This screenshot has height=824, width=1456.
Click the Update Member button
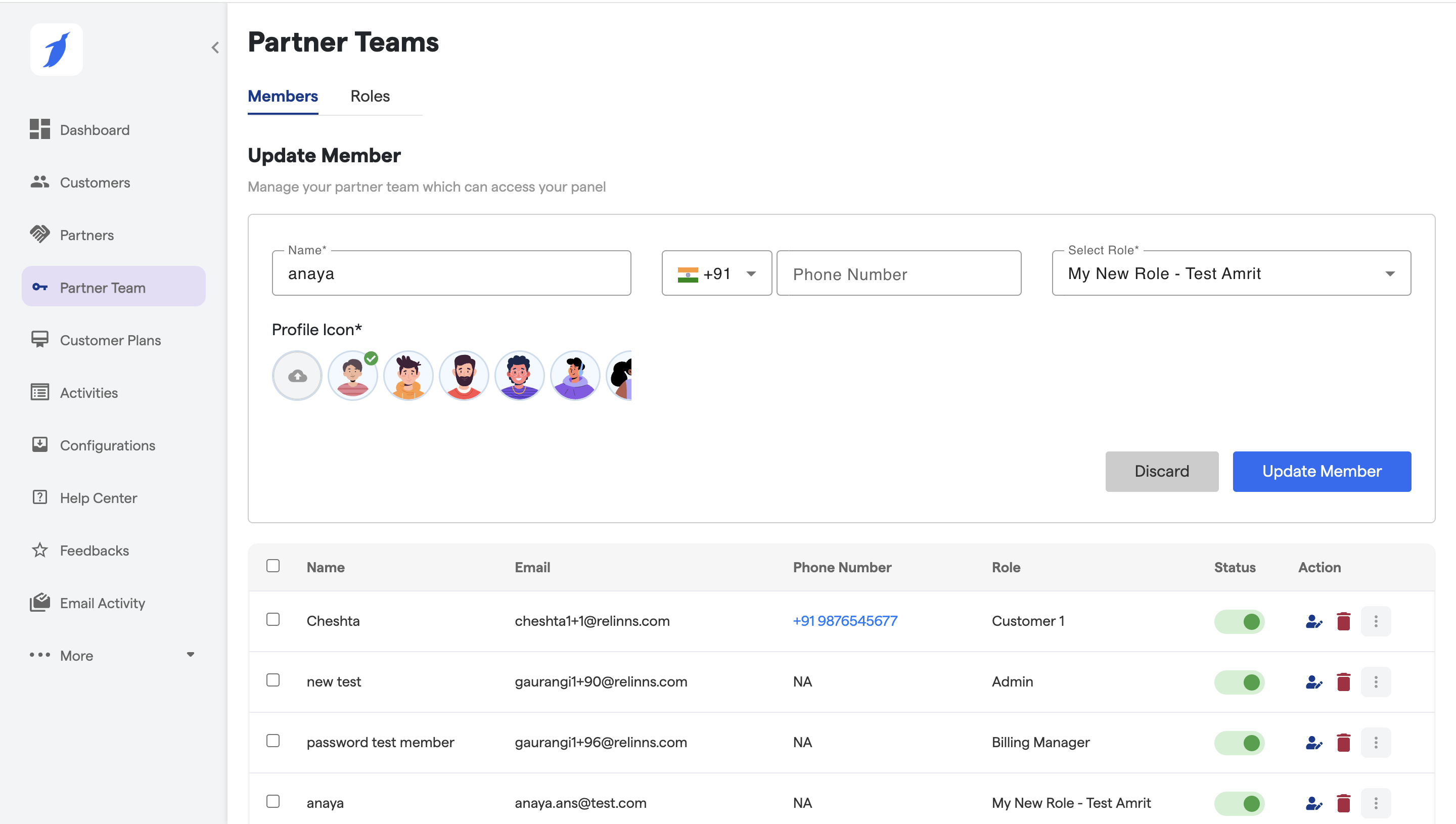pyautogui.click(x=1322, y=472)
